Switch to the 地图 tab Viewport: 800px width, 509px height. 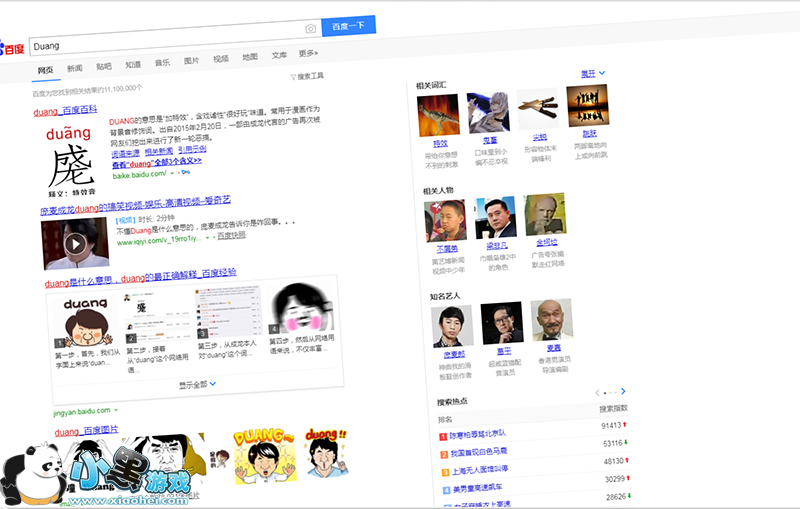(250, 57)
